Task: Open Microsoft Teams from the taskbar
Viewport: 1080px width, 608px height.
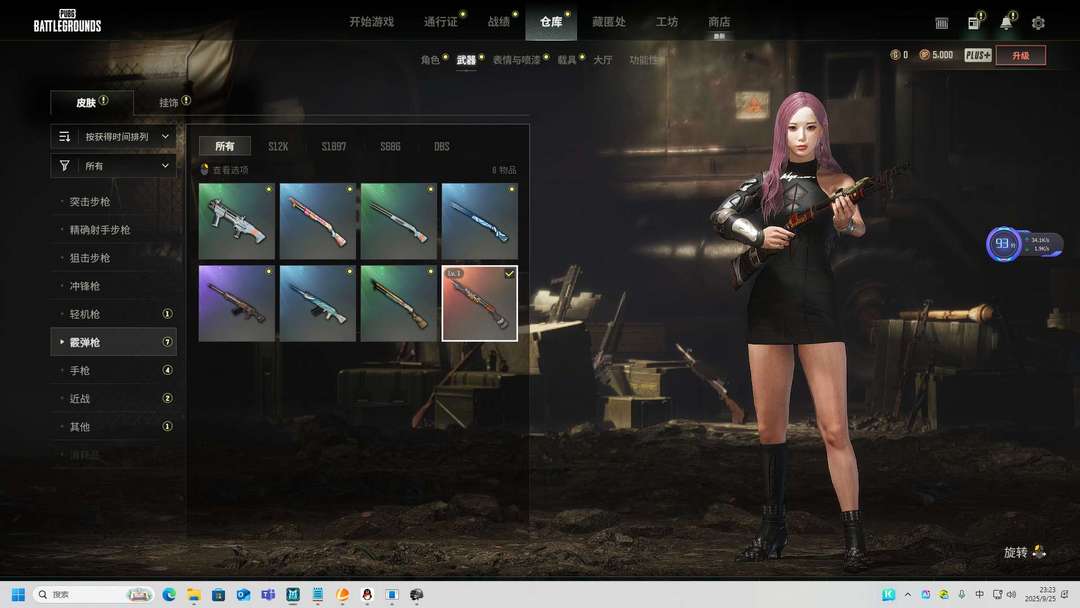Action: click(268, 594)
